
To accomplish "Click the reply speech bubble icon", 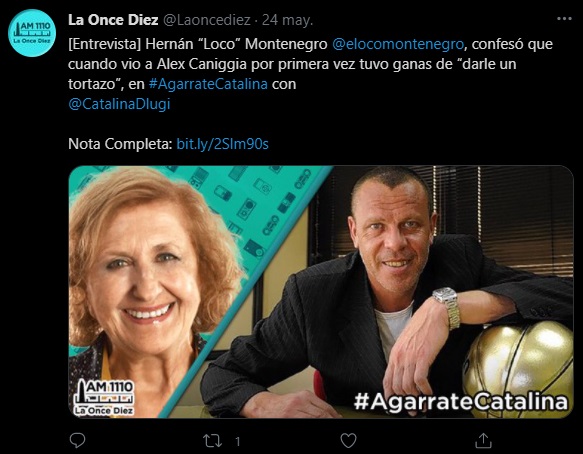I will pyautogui.click(x=77, y=441).
